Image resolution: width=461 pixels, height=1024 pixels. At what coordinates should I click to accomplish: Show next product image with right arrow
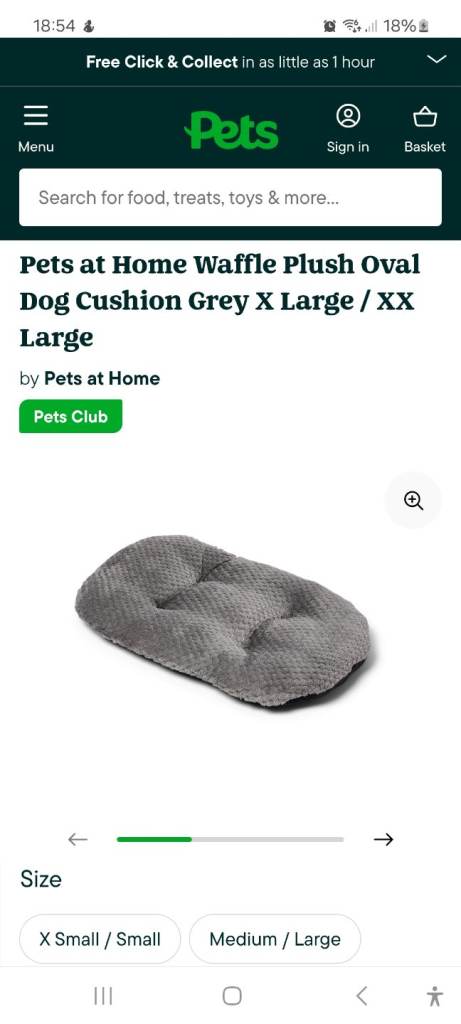[384, 839]
